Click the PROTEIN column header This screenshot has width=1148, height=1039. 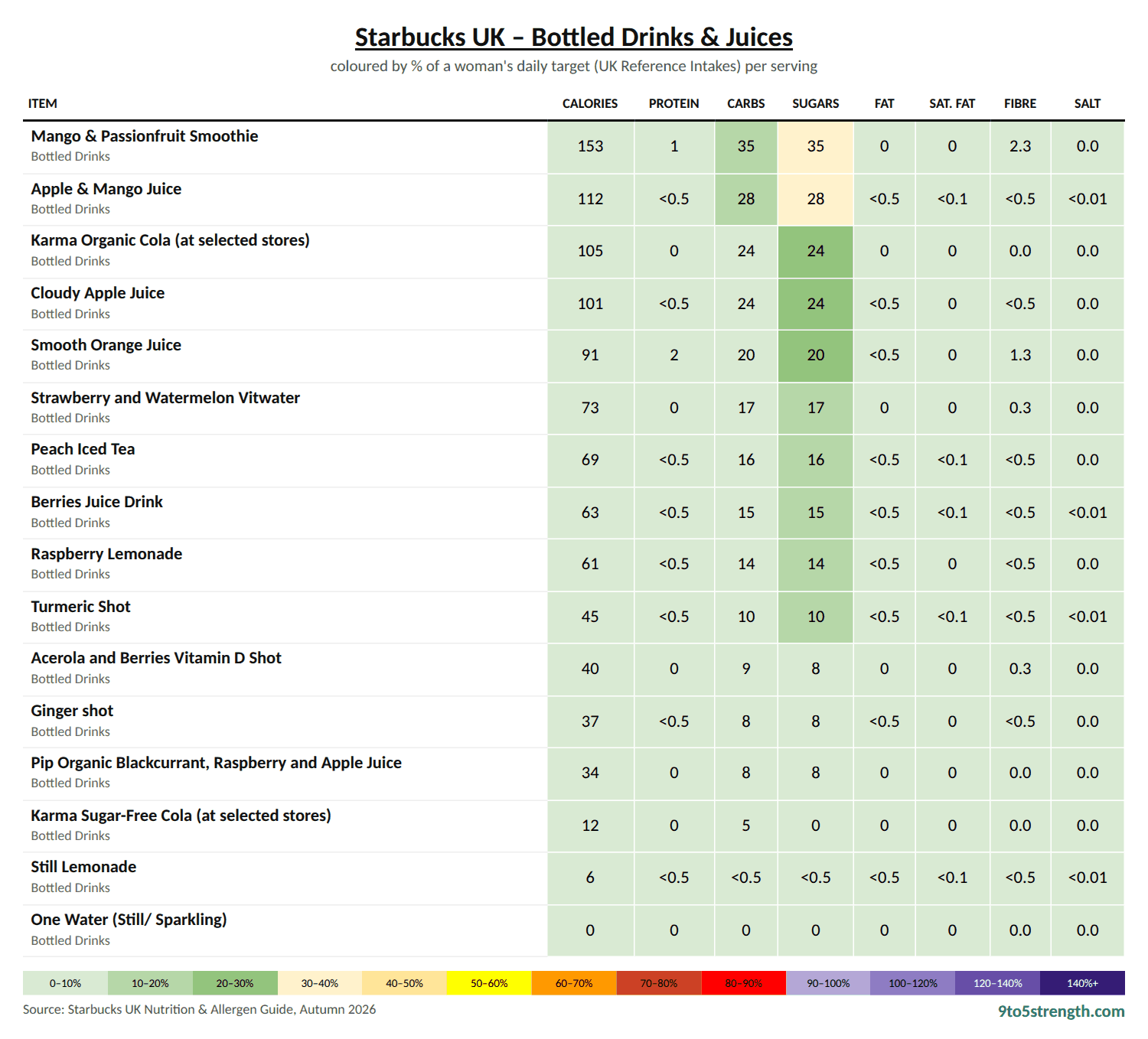tap(673, 103)
